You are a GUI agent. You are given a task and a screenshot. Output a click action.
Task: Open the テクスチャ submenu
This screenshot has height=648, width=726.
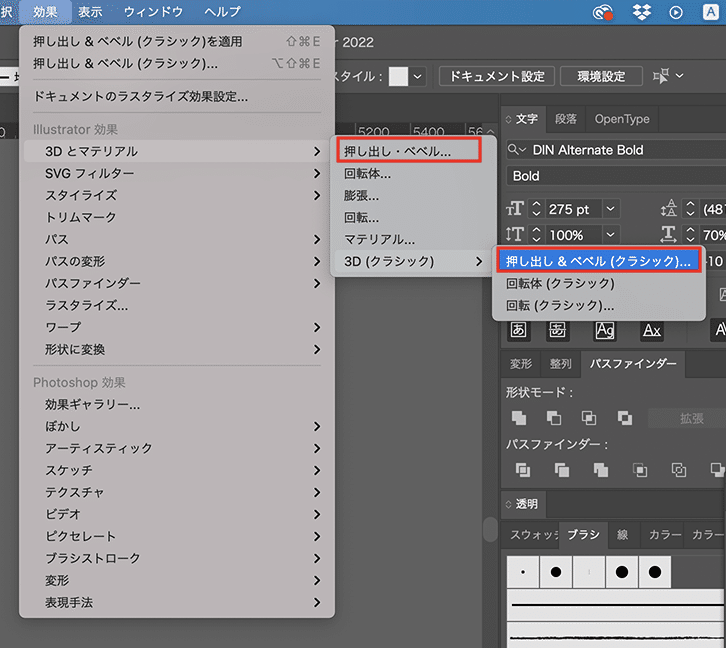coord(177,492)
